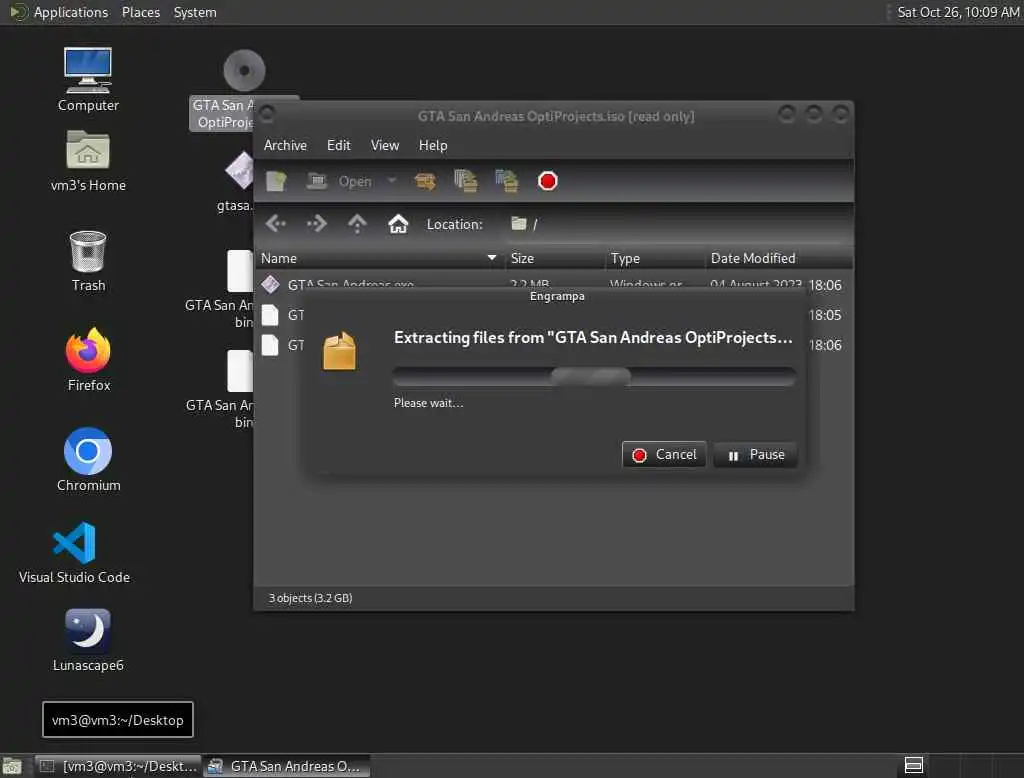Go up one level arrow
The image size is (1024, 778).
pyautogui.click(x=357, y=224)
